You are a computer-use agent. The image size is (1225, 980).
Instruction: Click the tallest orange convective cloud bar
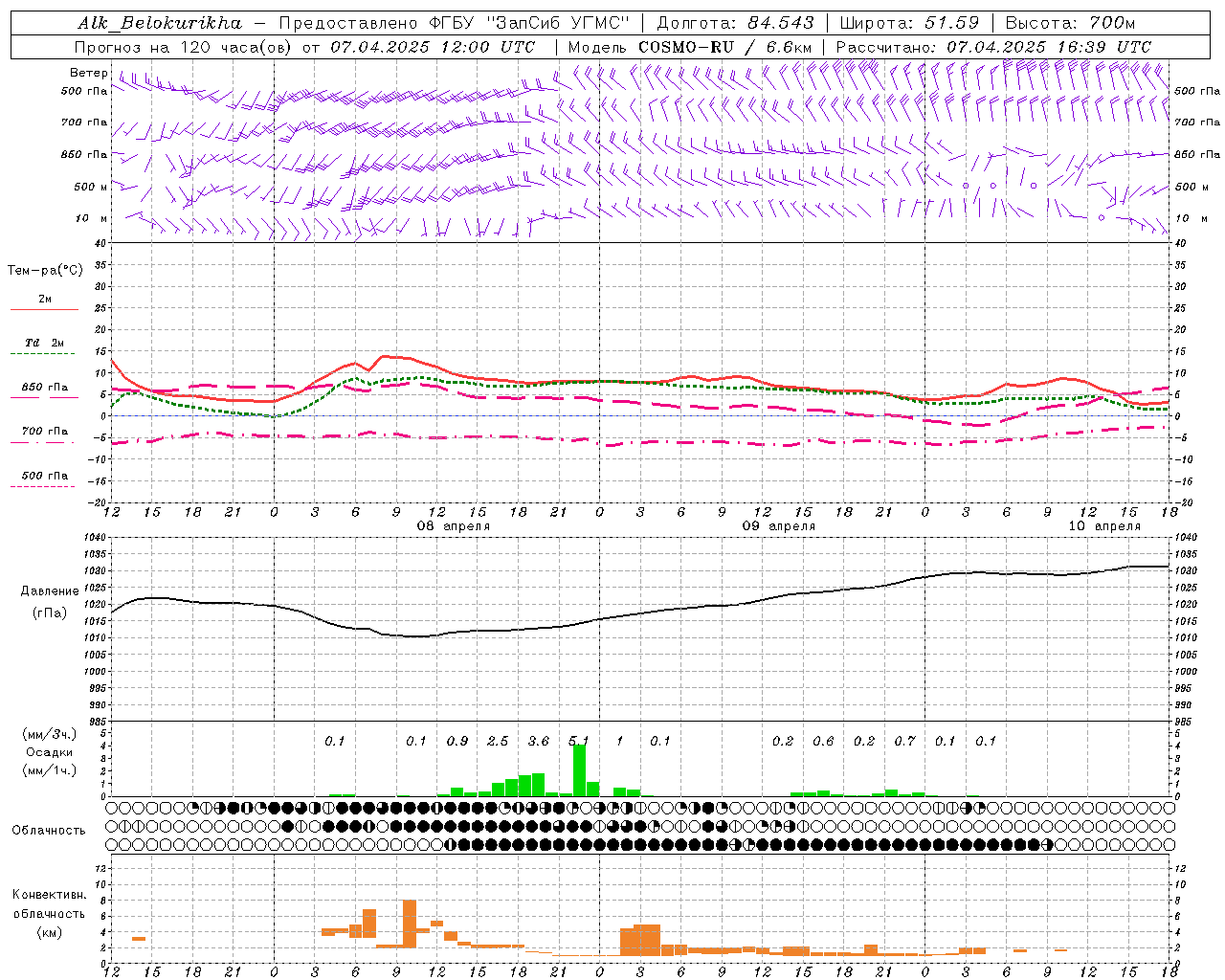pyautogui.click(x=410, y=924)
